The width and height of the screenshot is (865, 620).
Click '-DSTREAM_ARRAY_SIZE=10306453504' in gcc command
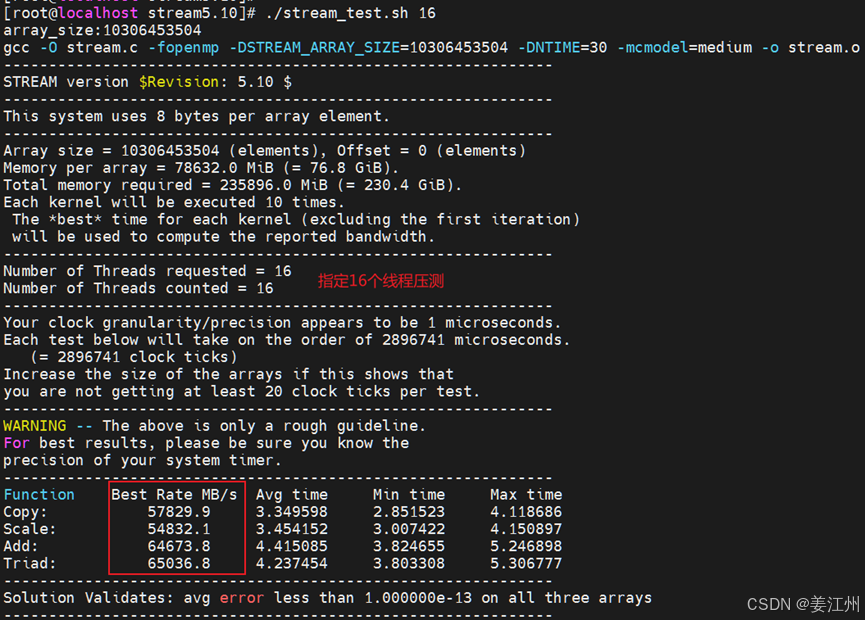(368, 47)
